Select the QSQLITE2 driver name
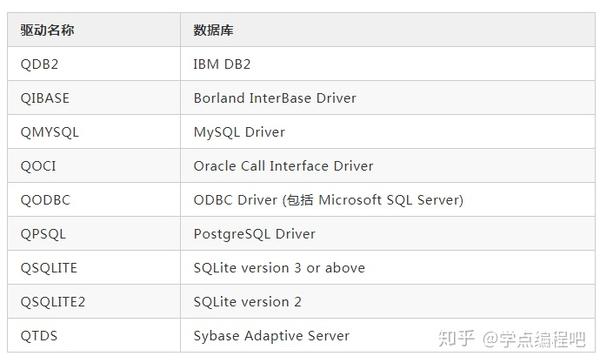 coord(53,302)
